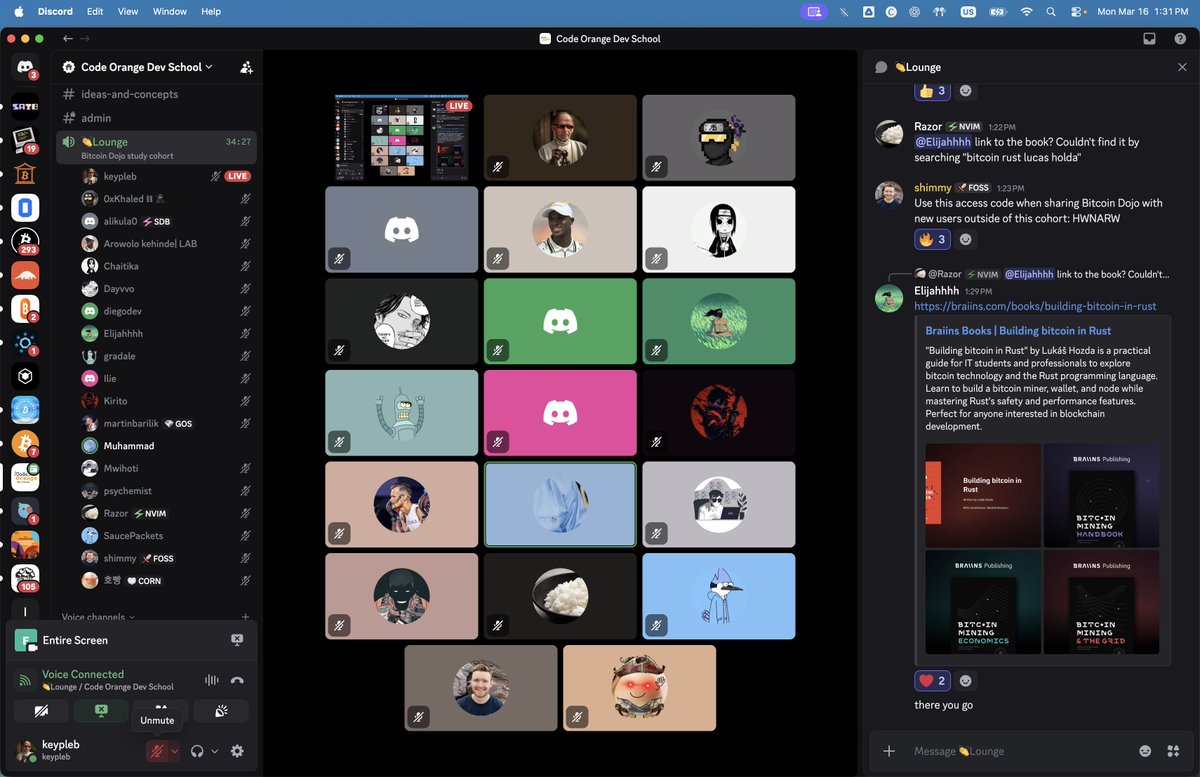This screenshot has height=777, width=1200.
Task: Unmute the microphone
Action: (x=157, y=751)
